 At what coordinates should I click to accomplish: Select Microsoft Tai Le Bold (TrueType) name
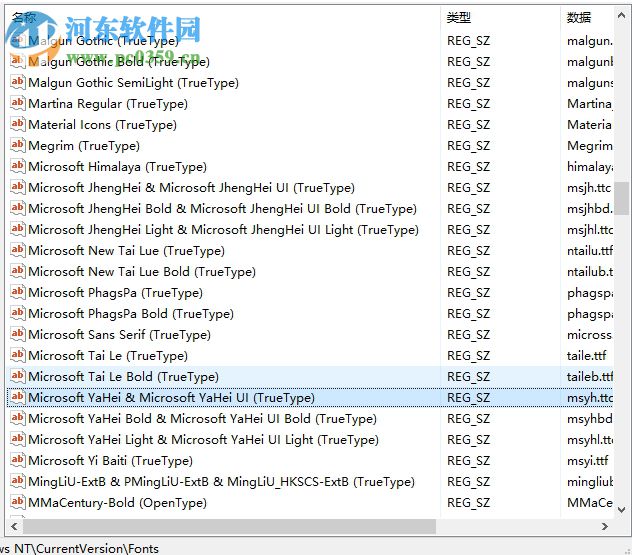[x=123, y=376]
